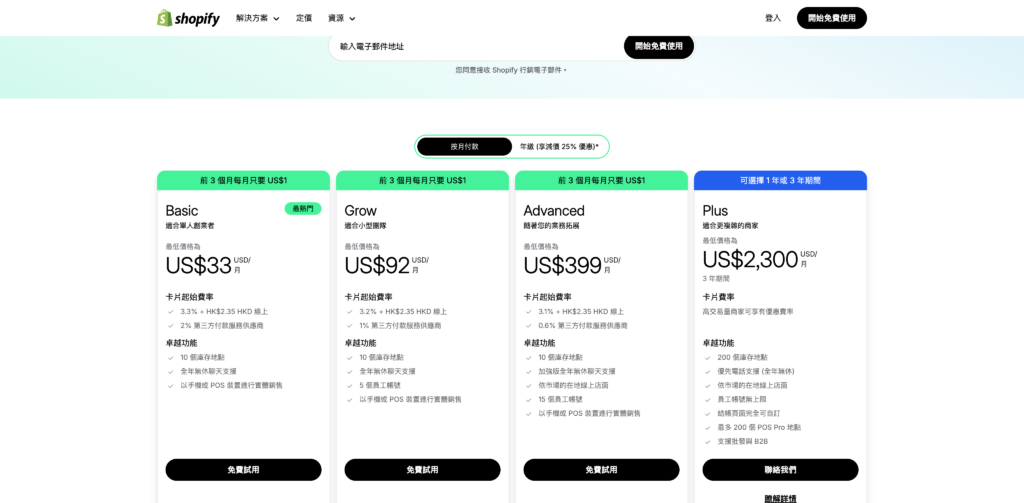This screenshot has height=503, width=1024.
Task: Click '5 個員工帳號' in Grow
Action: (x=382, y=385)
